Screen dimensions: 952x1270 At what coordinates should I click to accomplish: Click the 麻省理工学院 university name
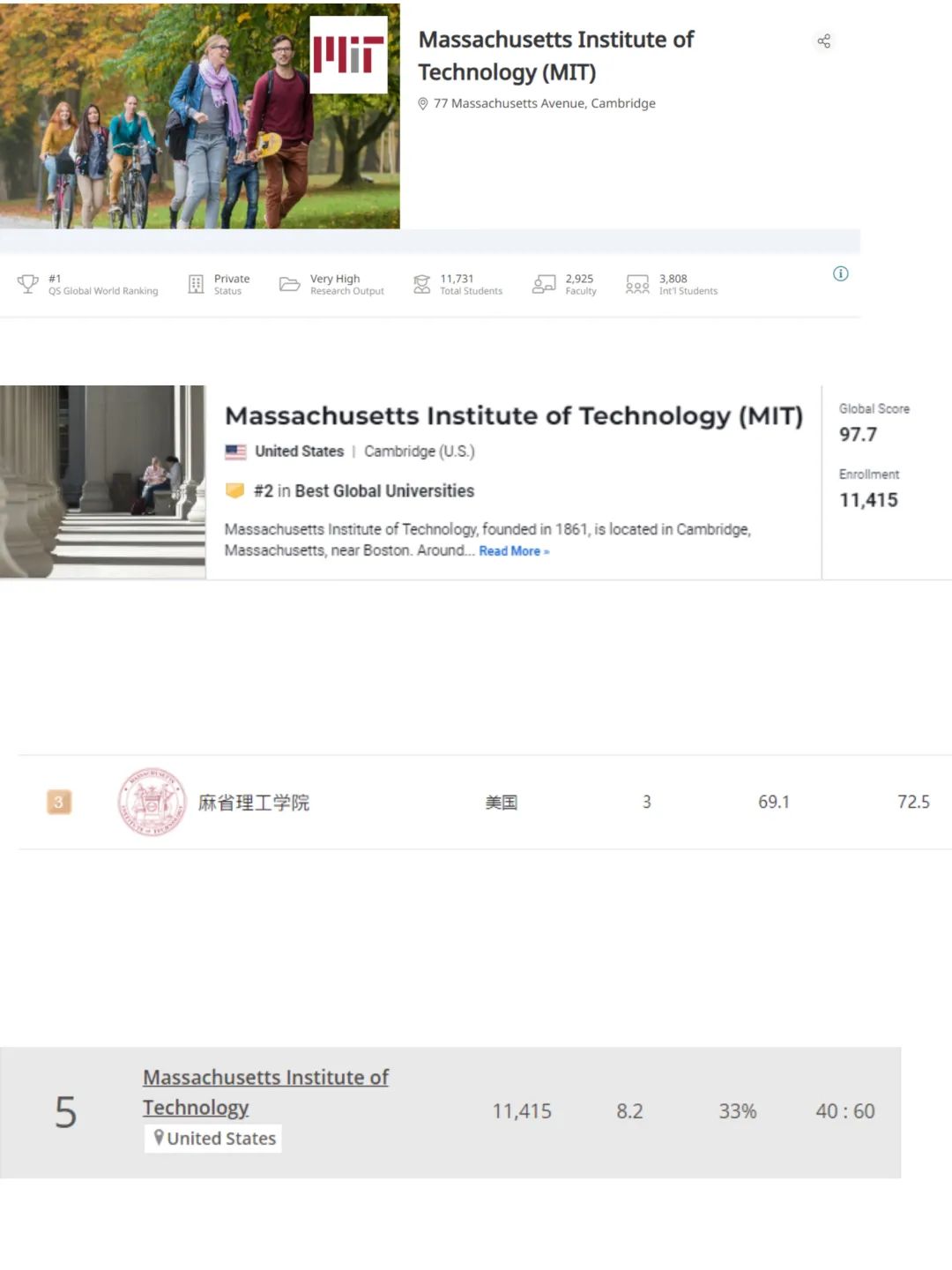click(x=254, y=803)
